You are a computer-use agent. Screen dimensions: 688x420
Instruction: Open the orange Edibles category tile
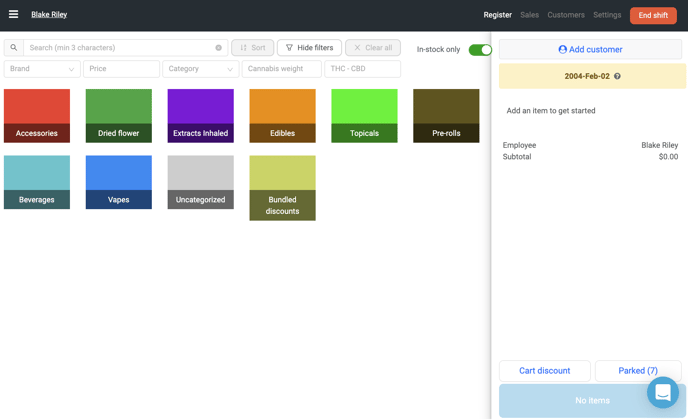click(283, 116)
